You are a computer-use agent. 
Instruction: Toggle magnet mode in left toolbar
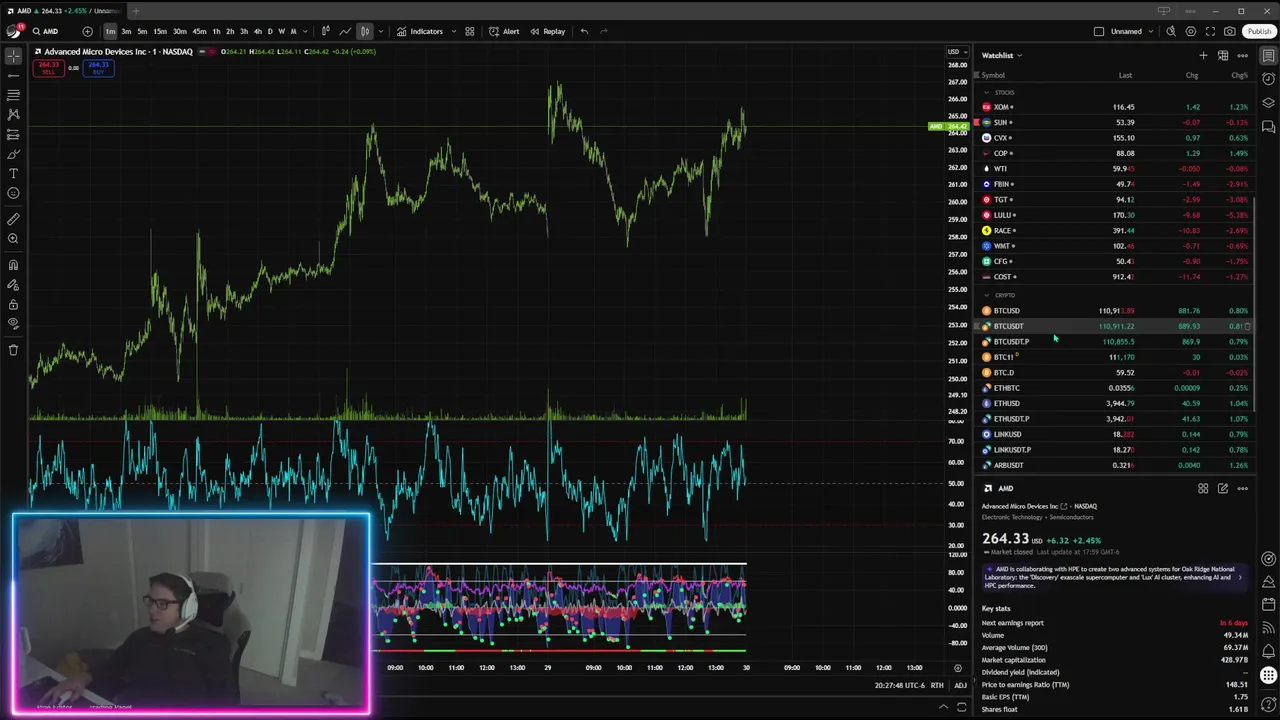point(13,265)
